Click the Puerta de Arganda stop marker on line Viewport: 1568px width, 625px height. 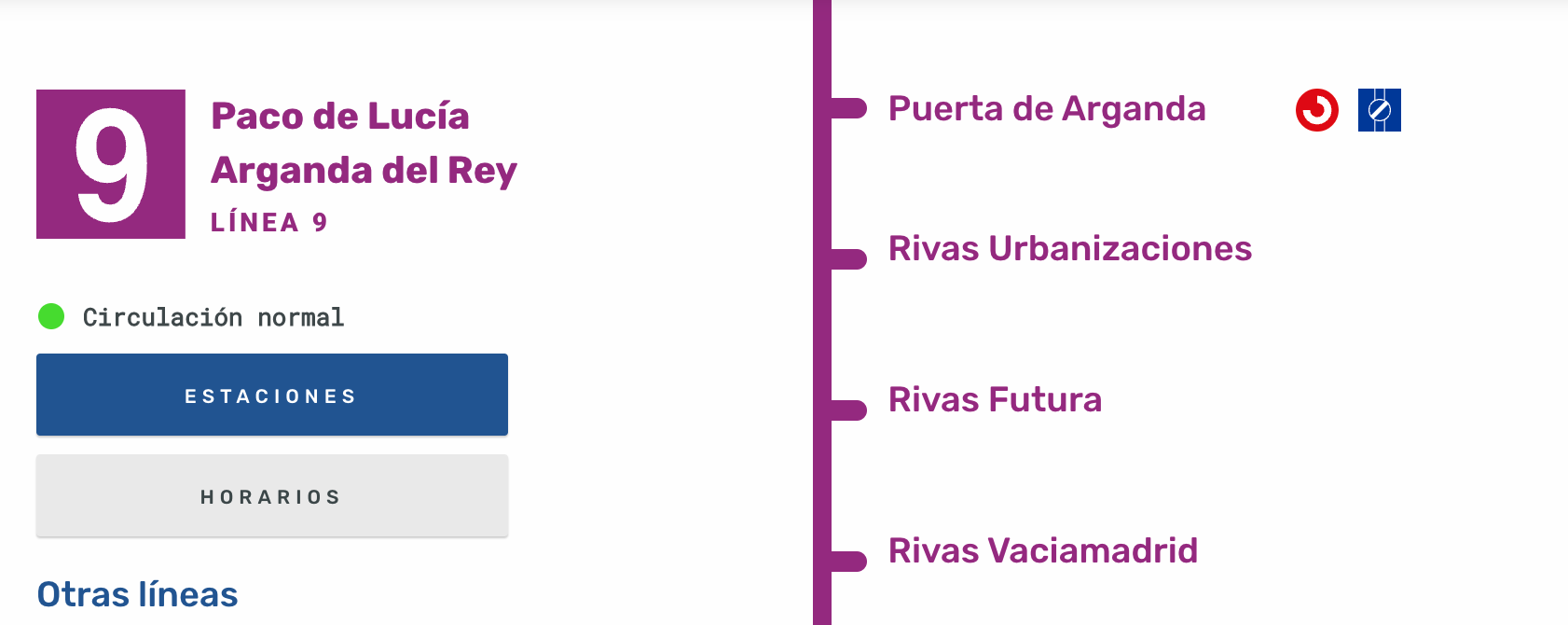849,108
